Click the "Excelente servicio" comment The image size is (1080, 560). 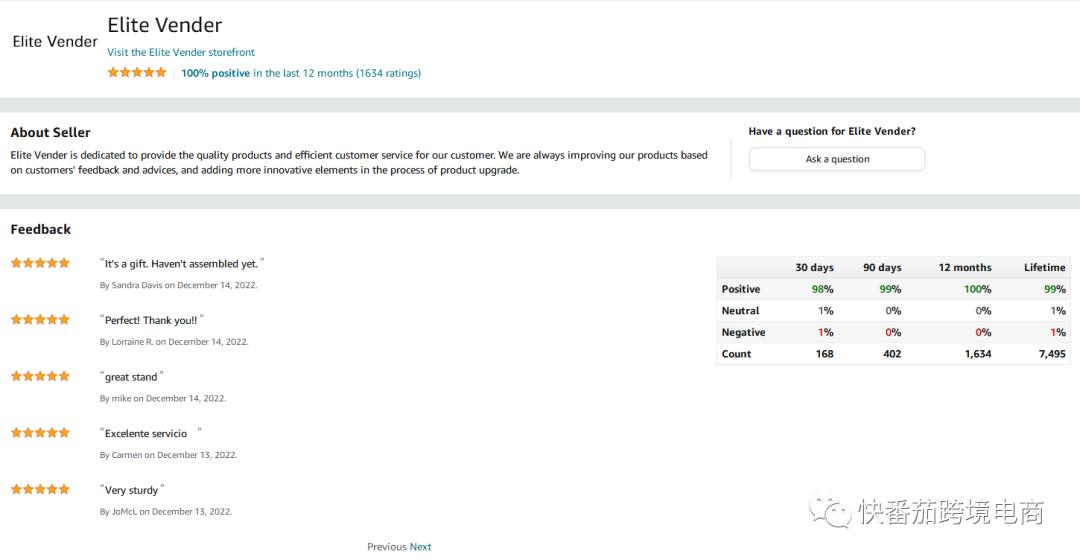coord(151,433)
